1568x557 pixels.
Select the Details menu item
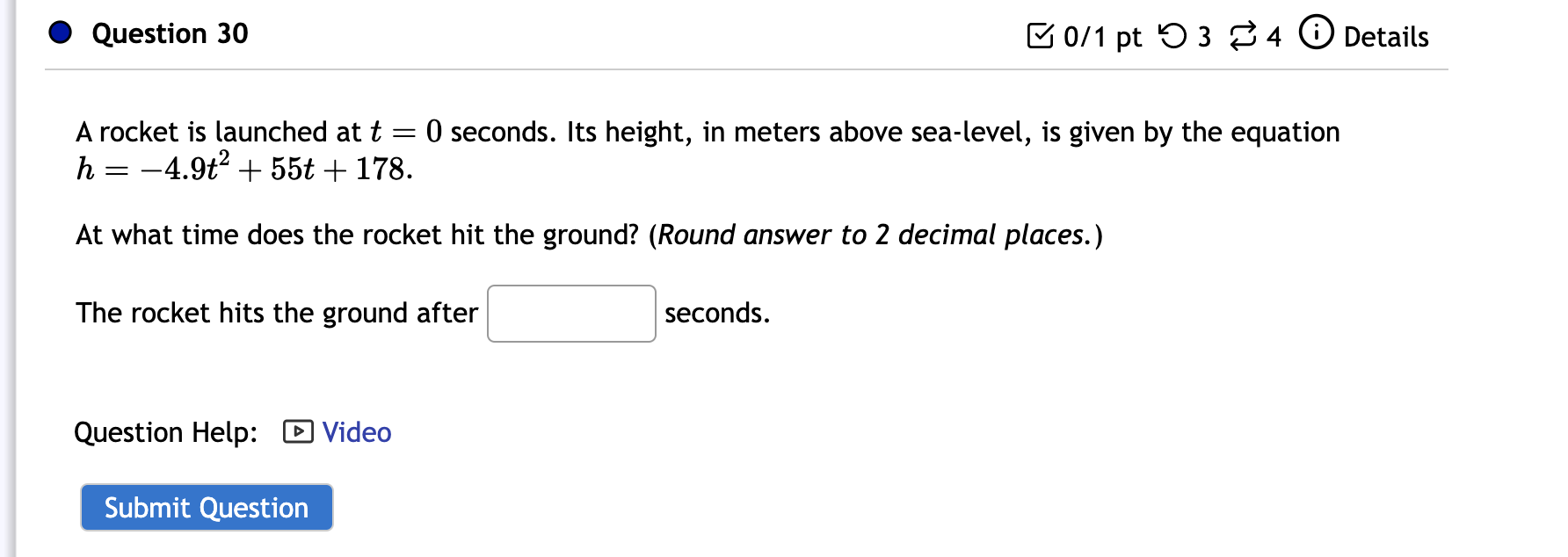1384,36
